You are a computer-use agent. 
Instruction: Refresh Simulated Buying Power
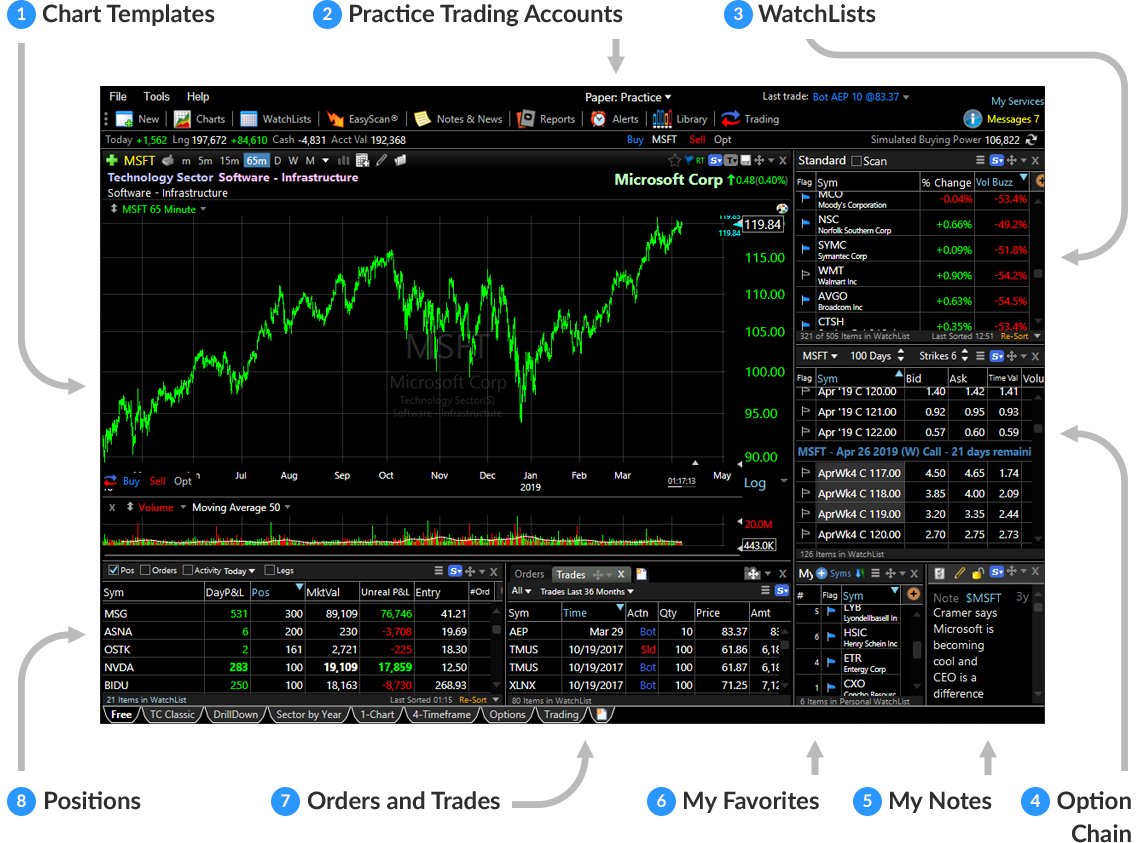point(1031,140)
